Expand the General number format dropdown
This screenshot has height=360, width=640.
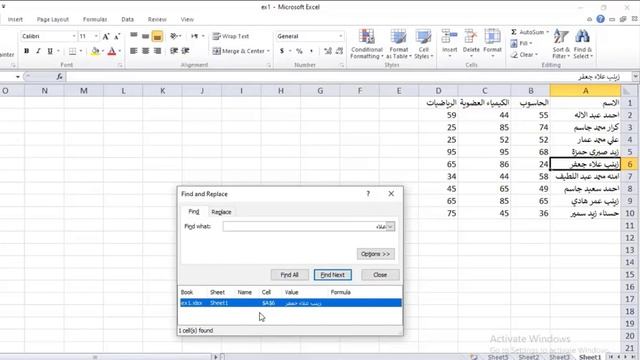340,36
